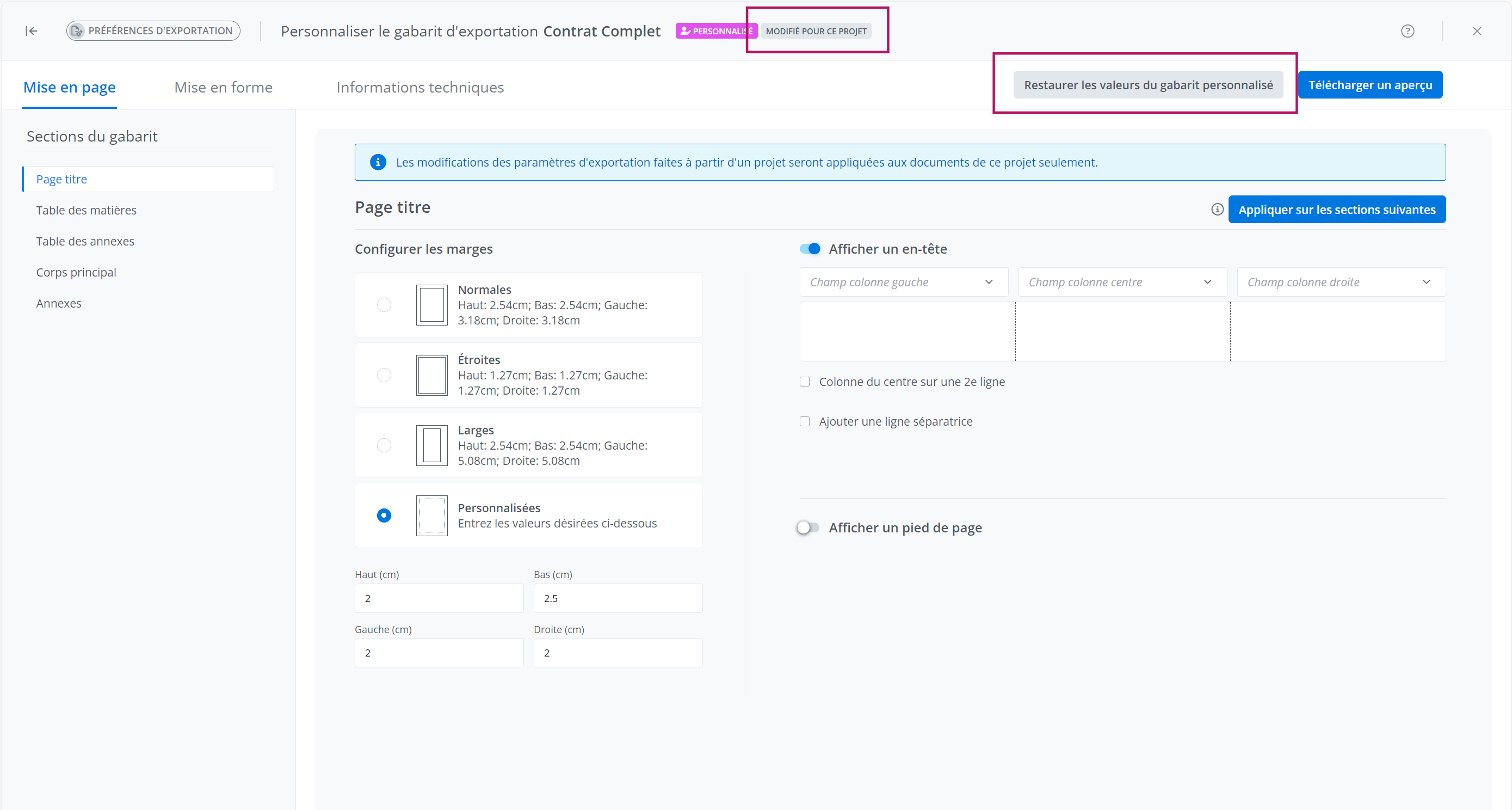Screen dimensions: 1512x810
Task: Open the Champ colonne droite dropdown
Action: tap(1341, 283)
